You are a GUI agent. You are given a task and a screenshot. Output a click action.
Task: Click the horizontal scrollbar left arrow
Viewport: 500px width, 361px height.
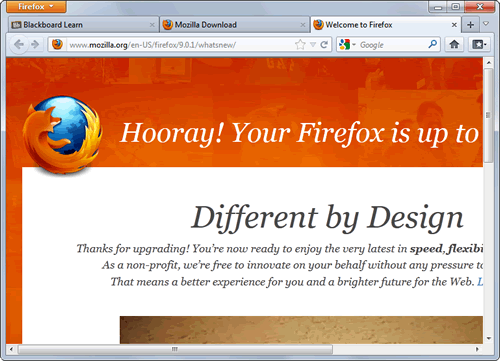click(11, 349)
